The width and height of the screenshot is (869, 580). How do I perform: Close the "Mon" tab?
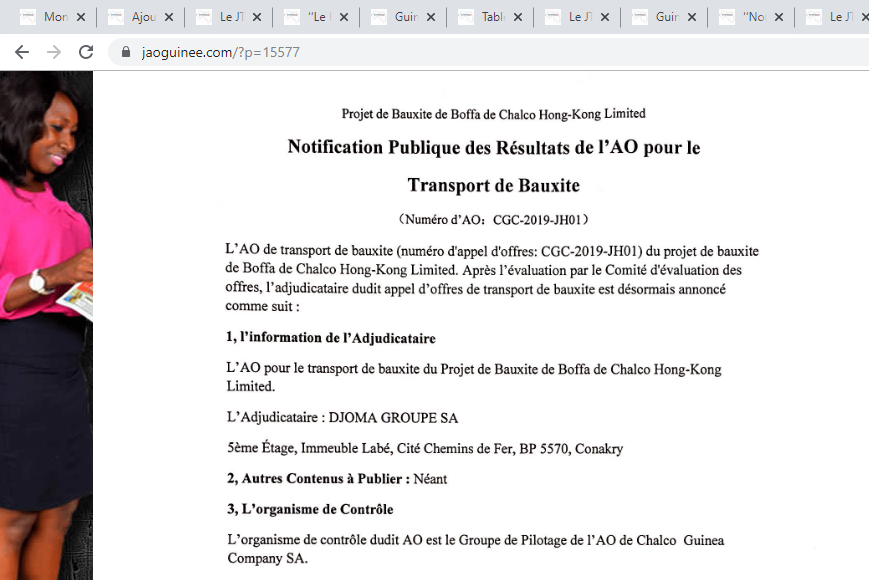pyautogui.click(x=81, y=17)
